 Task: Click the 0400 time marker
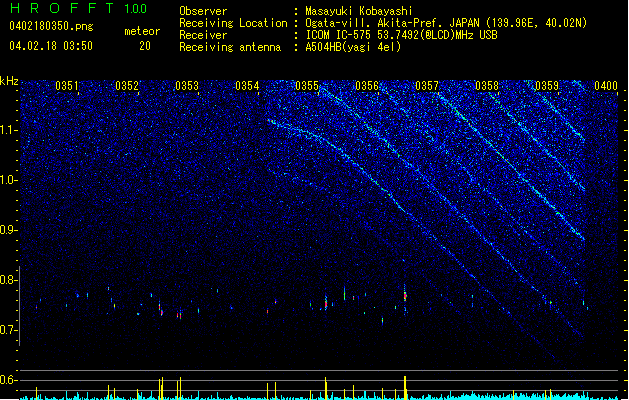tap(606, 86)
